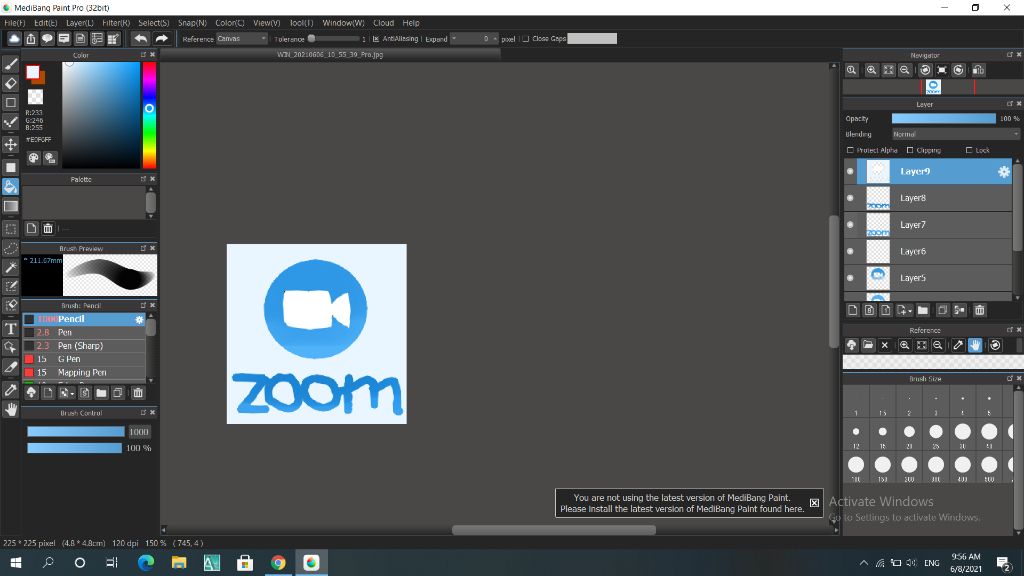Viewport: 1024px width, 576px height.
Task: Delete layer with Layer panel trash icon
Action: click(x=980, y=310)
